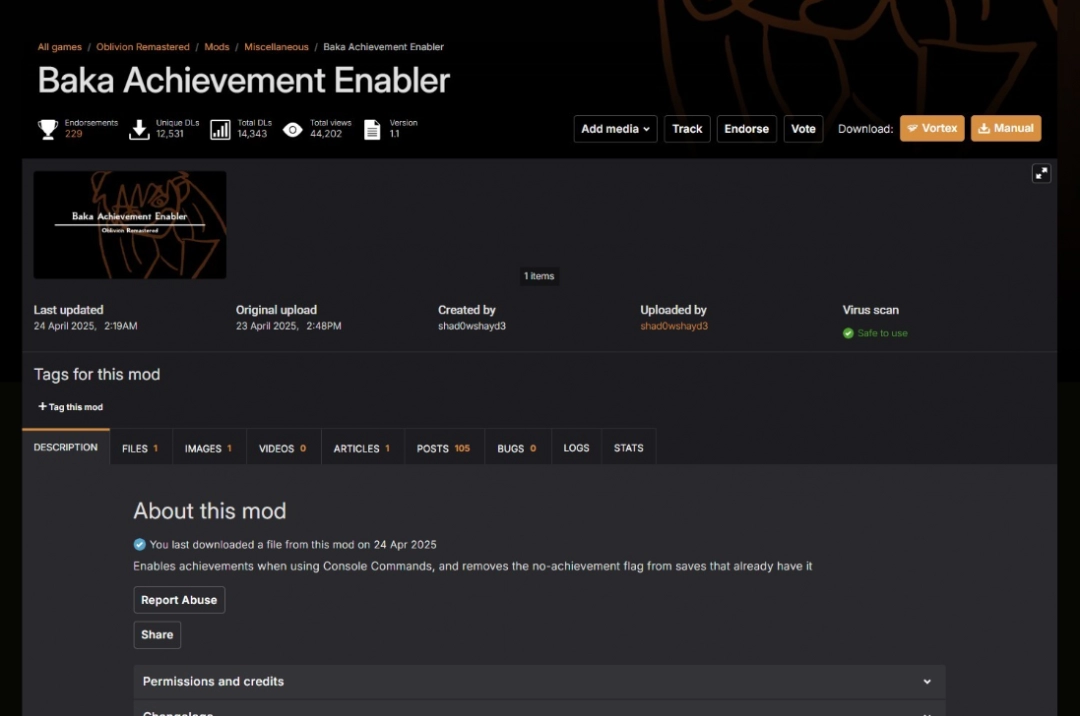Click the total DLs value 14,343
The width and height of the screenshot is (1080, 716).
[252, 134]
